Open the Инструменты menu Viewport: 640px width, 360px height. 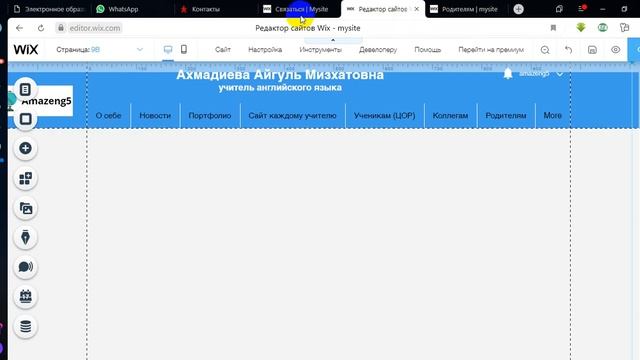321,49
